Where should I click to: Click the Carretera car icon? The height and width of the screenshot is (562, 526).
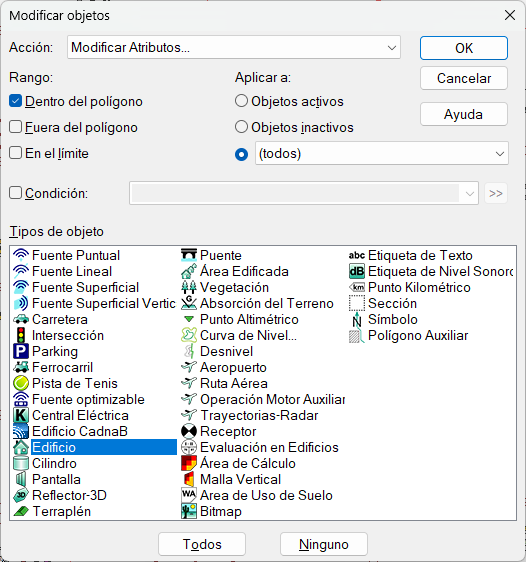pyautogui.click(x=21, y=319)
